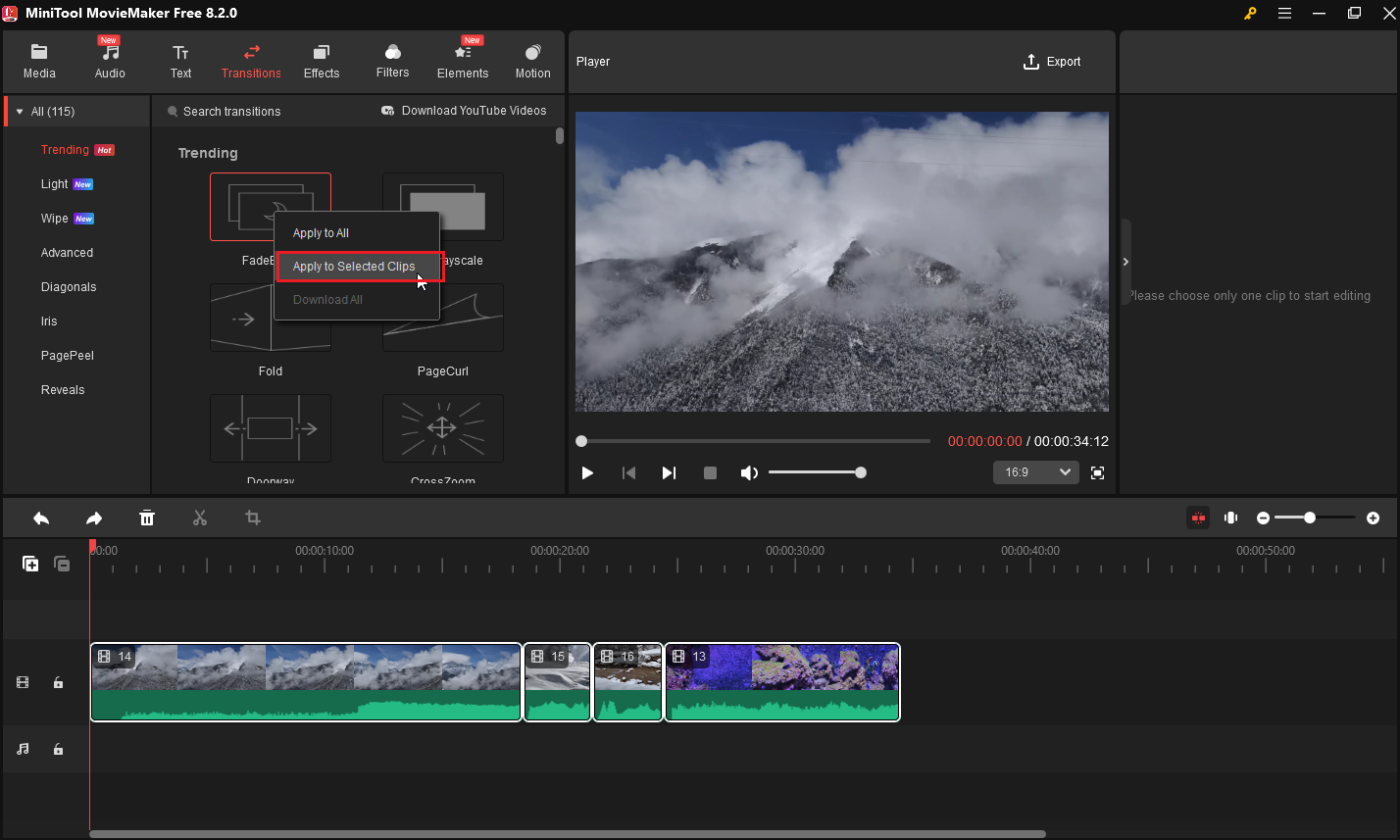The width and height of the screenshot is (1400, 840).
Task: Click the Split scissors tool
Action: coord(200,518)
